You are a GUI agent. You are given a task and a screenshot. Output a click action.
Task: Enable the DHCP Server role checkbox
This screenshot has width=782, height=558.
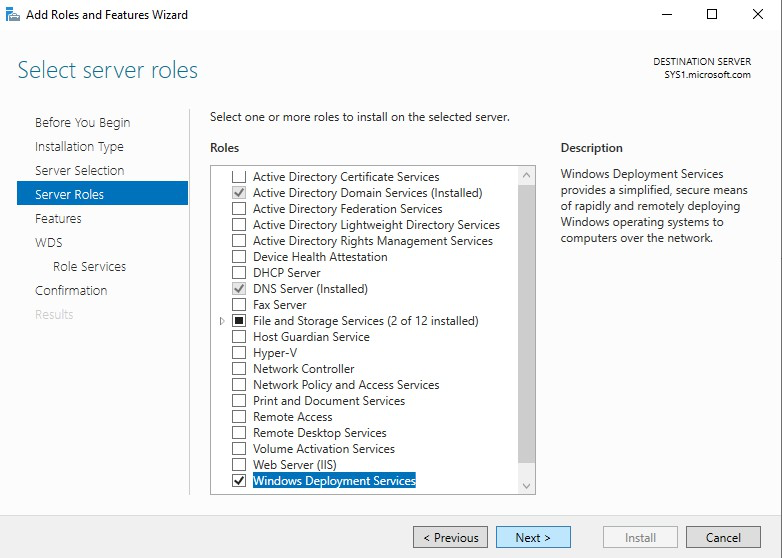click(x=239, y=272)
